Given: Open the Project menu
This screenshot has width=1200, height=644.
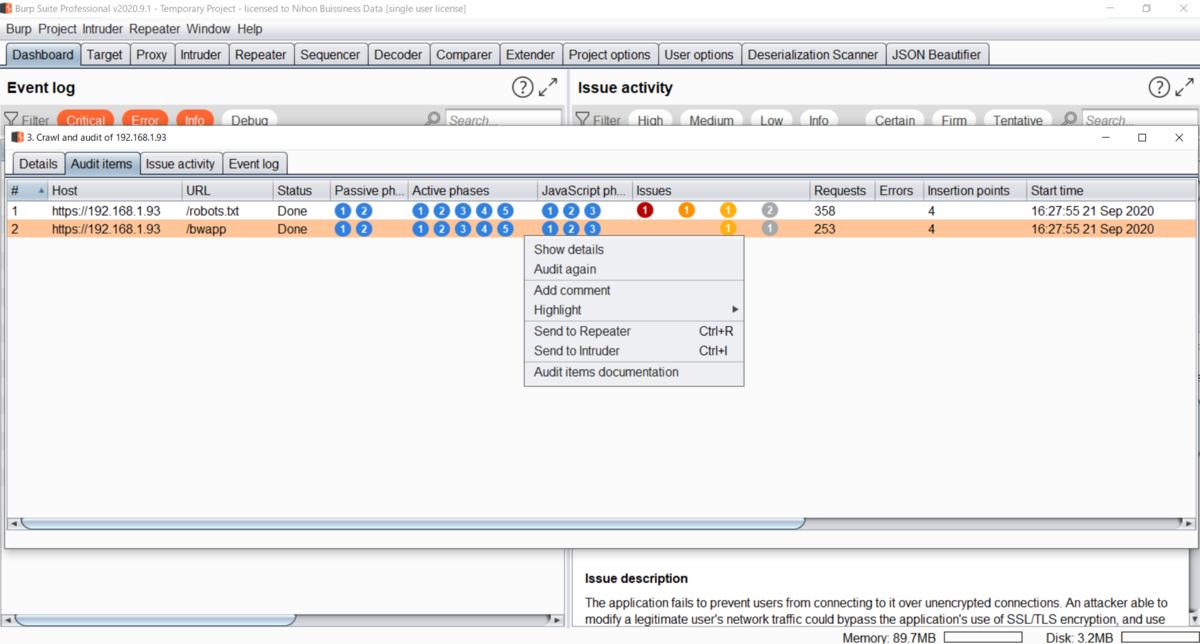Looking at the screenshot, I should tap(57, 29).
